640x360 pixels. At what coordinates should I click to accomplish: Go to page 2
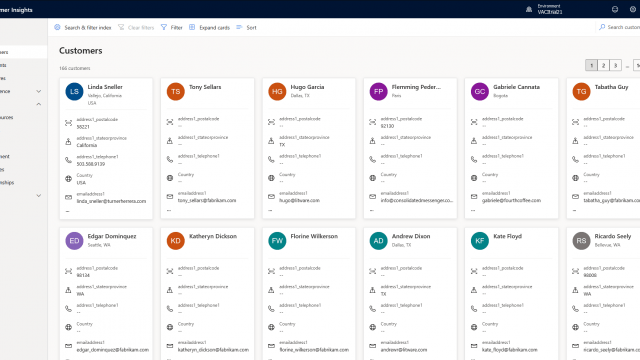[x=603, y=65]
